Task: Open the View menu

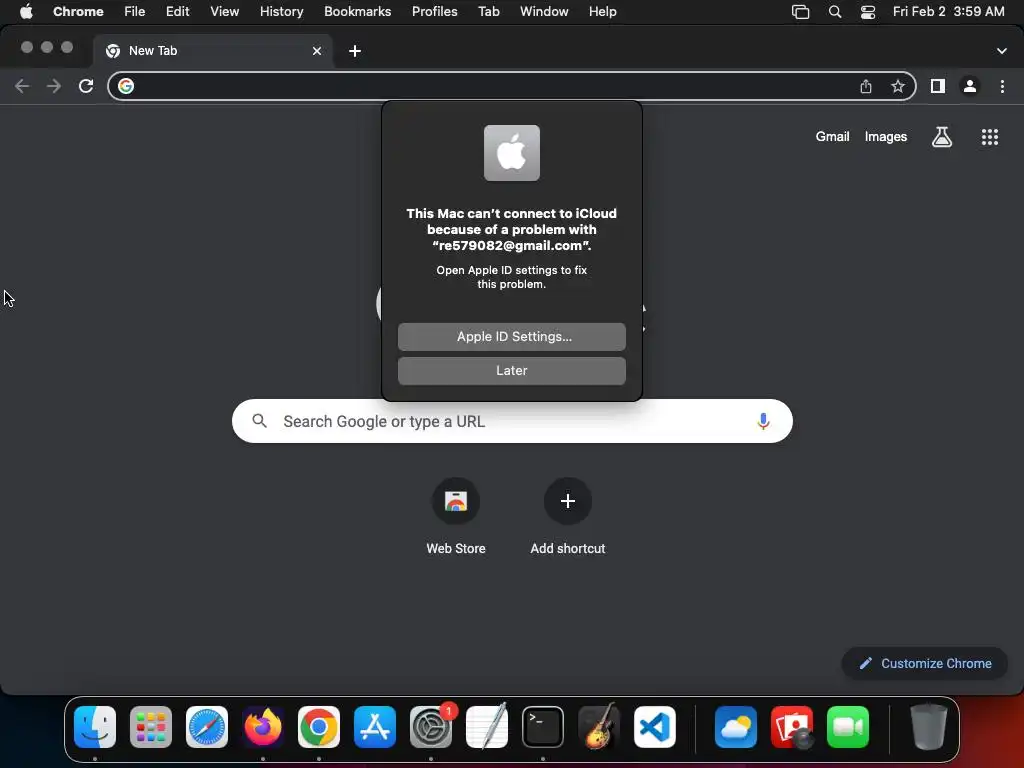Action: click(x=224, y=12)
